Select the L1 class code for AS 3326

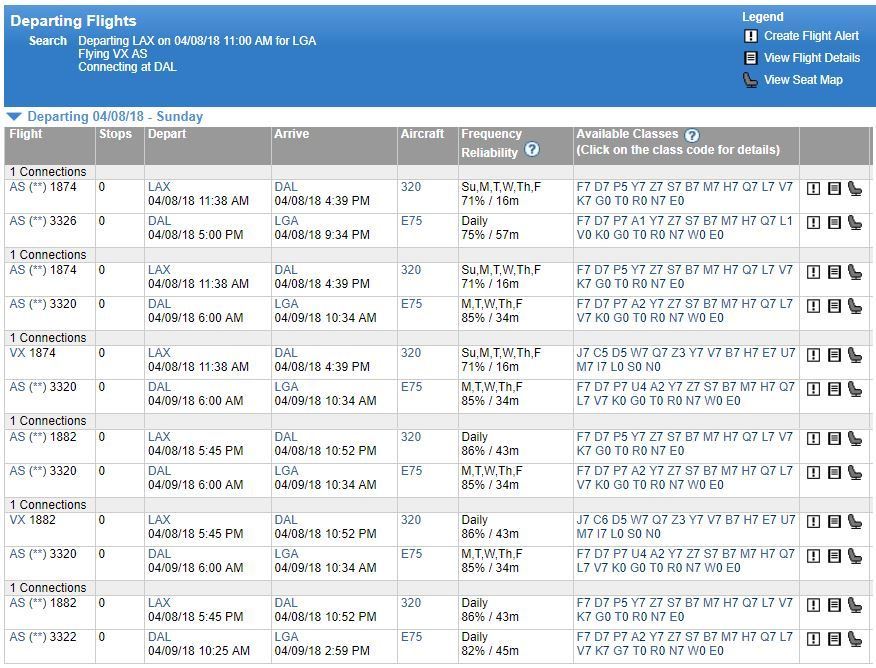coord(785,220)
